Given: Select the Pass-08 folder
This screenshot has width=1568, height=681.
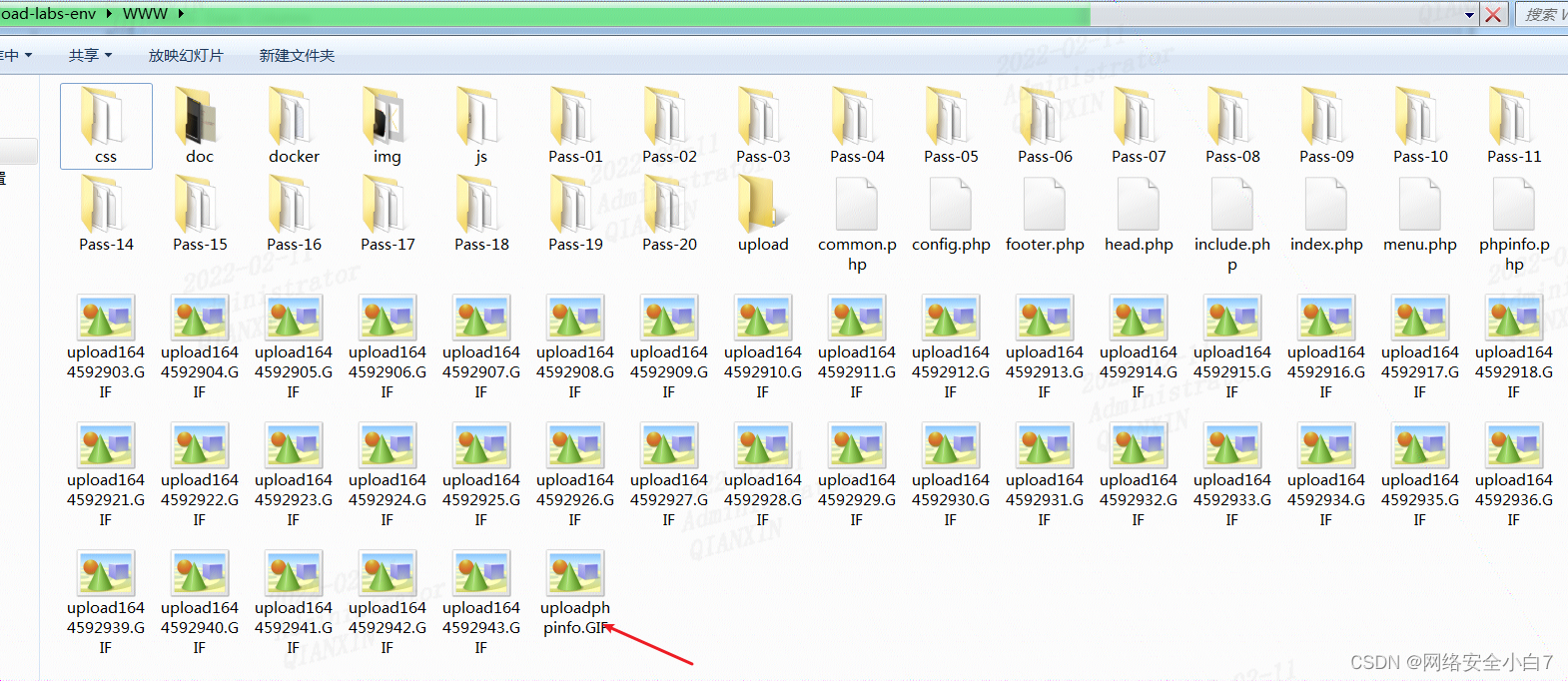Looking at the screenshot, I should point(1232,126).
